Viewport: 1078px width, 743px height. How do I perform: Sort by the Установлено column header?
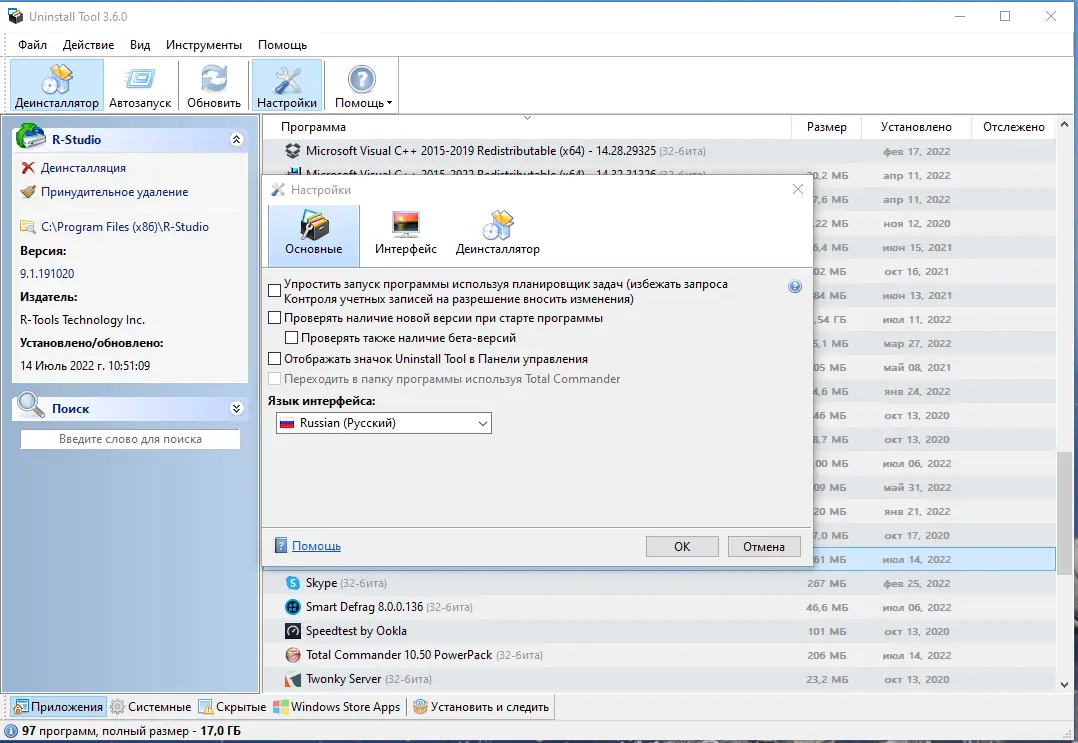(916, 127)
